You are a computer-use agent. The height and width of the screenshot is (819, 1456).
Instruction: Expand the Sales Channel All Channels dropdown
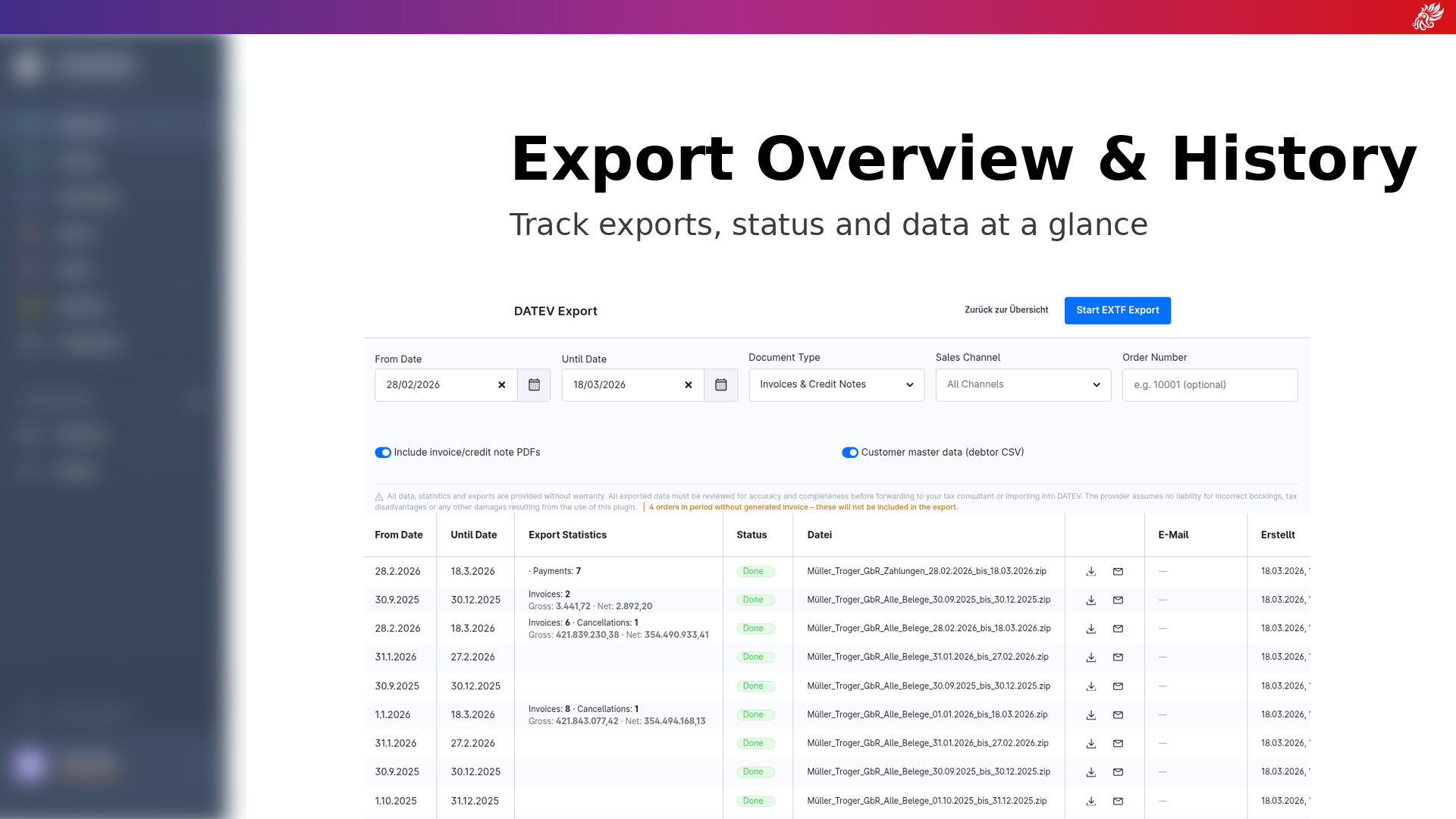(1022, 385)
